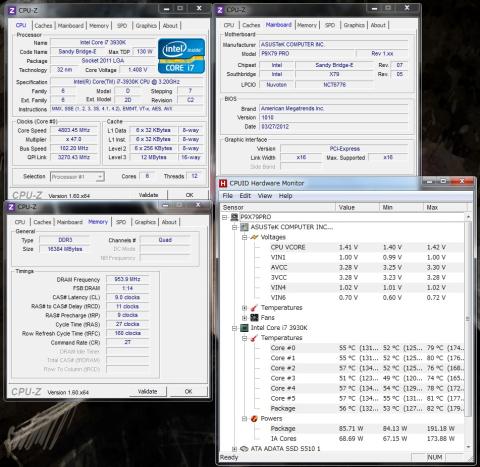480x467 pixels.
Task: Click the CPU-Z app icon in top-left window
Action: [x=12, y=10]
